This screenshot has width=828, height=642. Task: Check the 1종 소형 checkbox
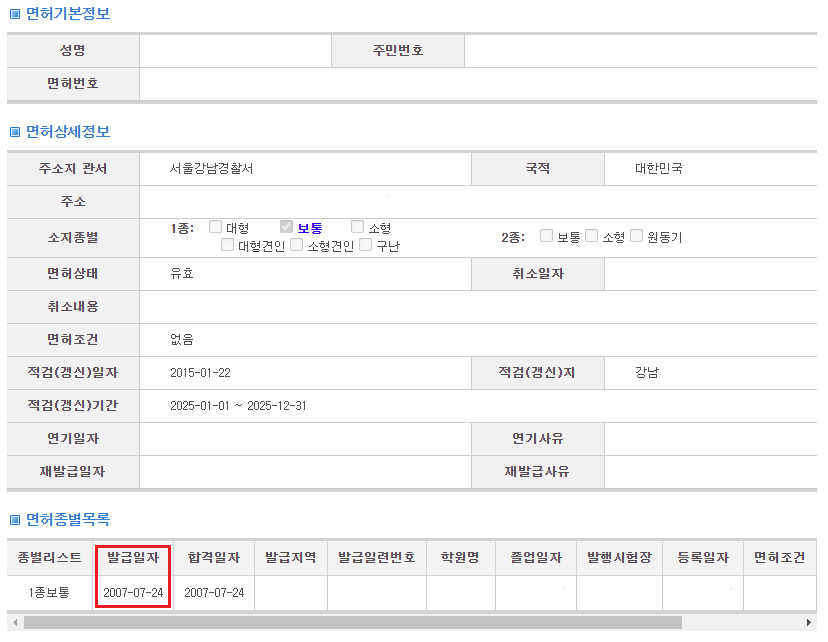coord(357,226)
